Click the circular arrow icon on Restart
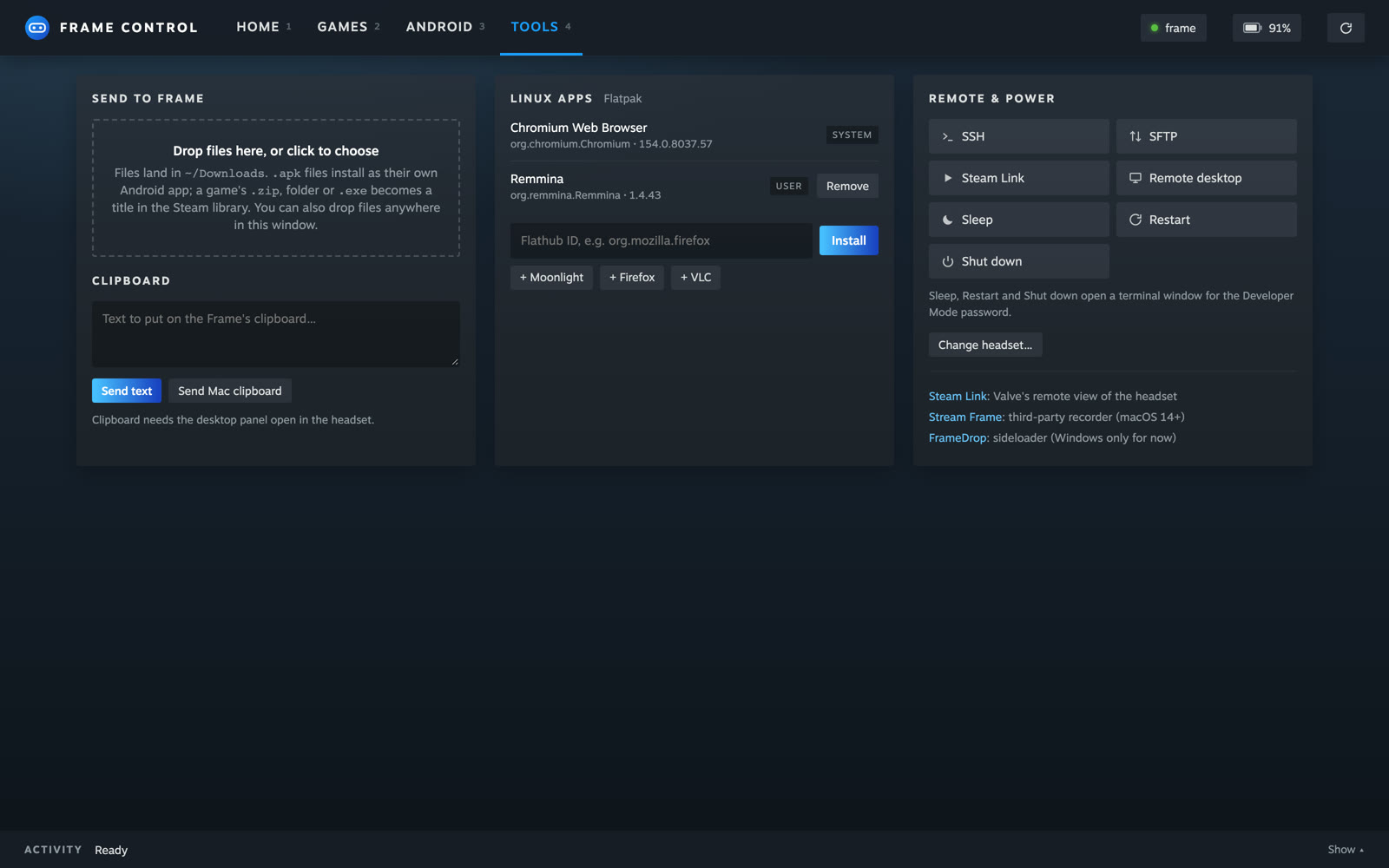The image size is (1389, 868). tap(1135, 220)
